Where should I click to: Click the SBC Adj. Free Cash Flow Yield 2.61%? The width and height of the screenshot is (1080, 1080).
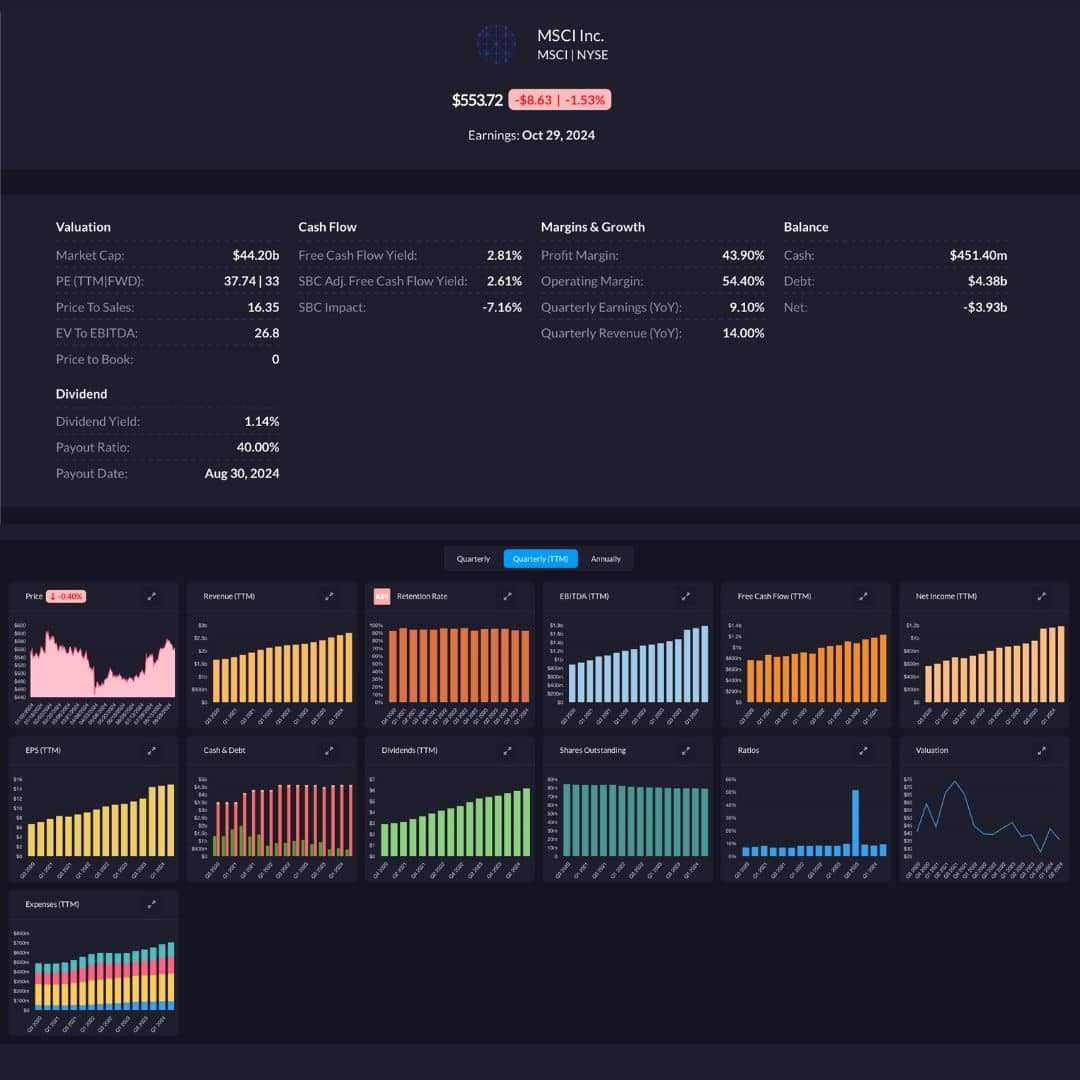[504, 281]
